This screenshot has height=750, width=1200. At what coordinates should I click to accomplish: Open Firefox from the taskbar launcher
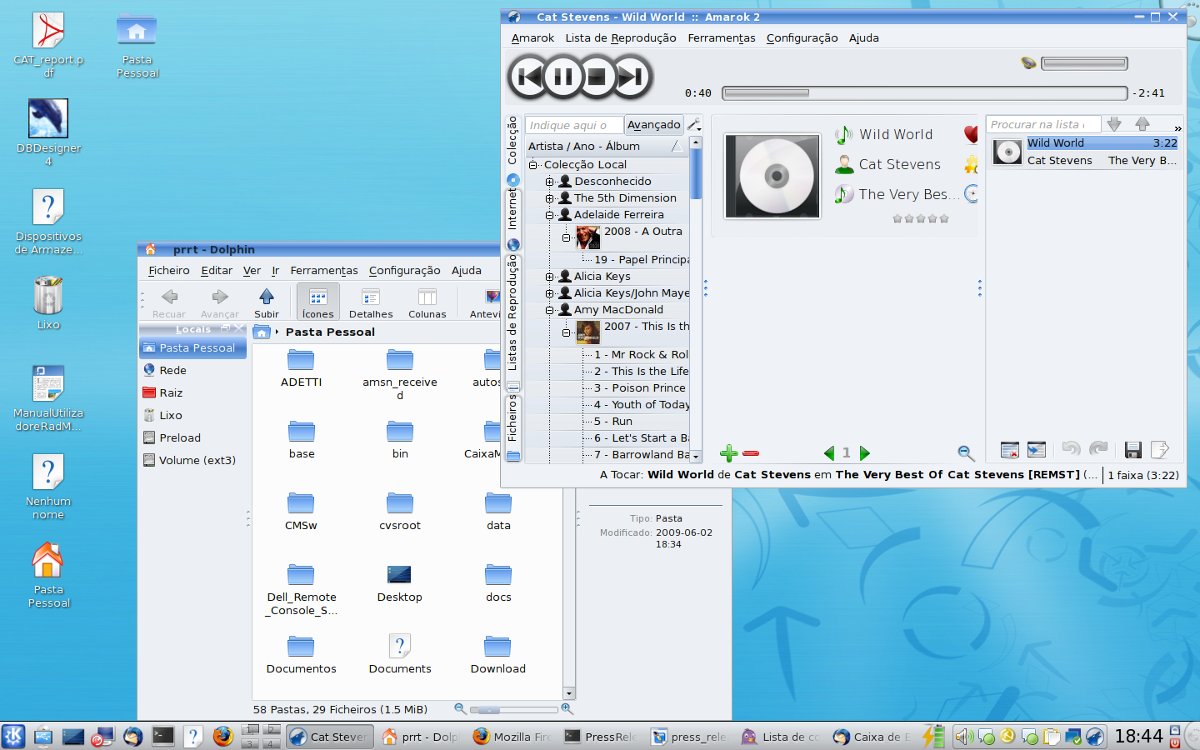pos(222,736)
